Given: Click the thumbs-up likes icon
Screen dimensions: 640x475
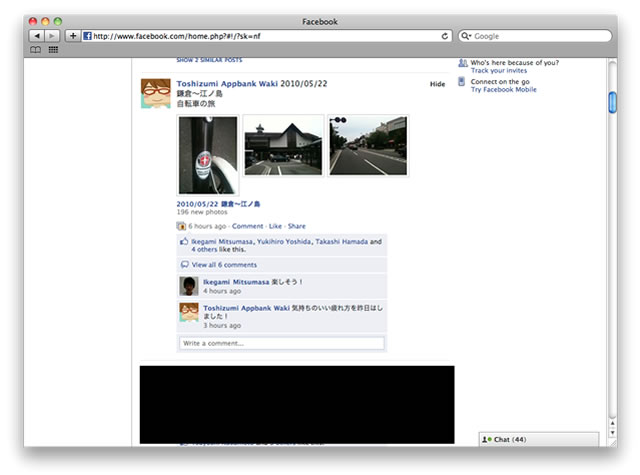Looking at the screenshot, I should pos(184,242).
